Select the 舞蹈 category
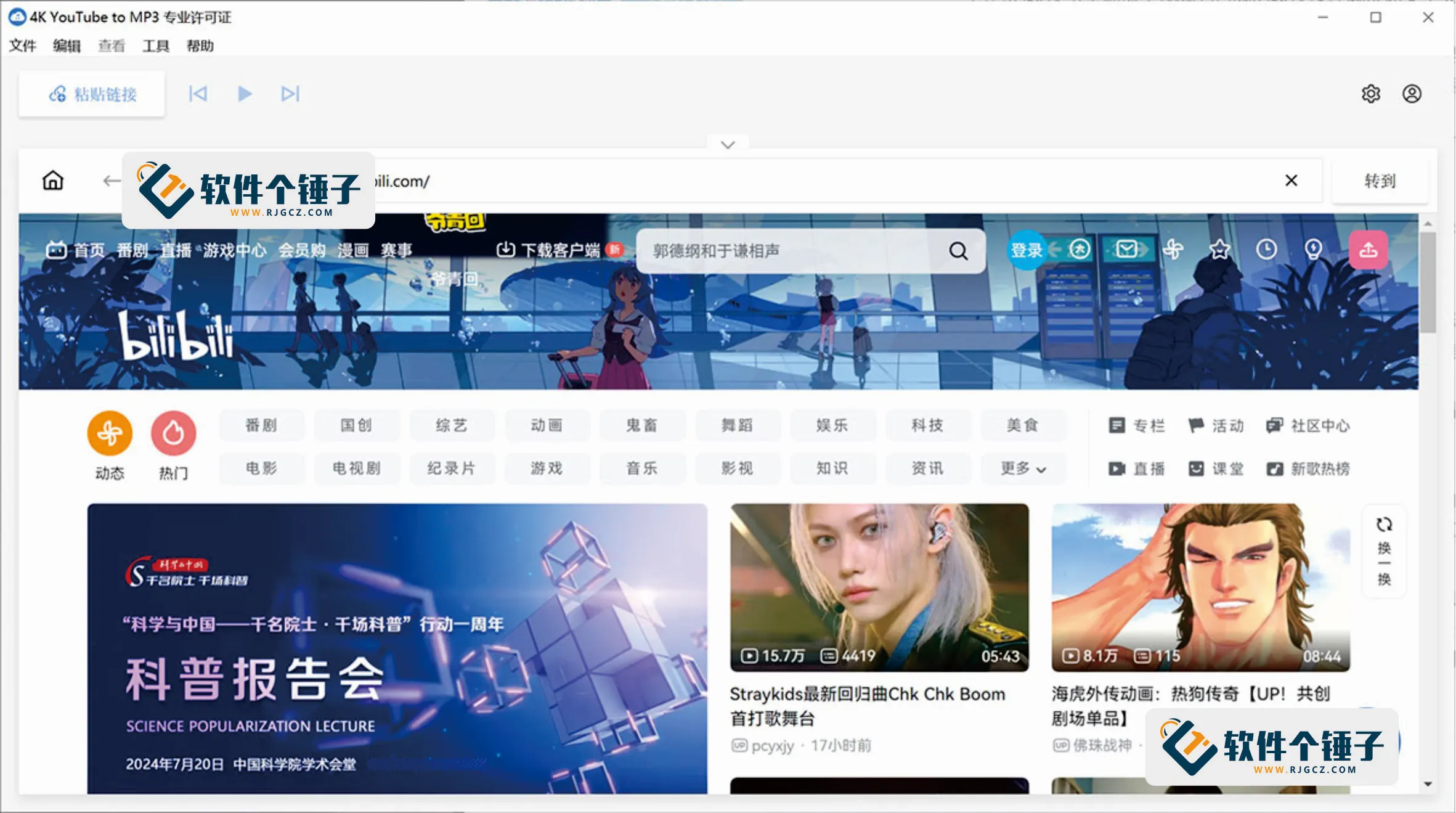The height and width of the screenshot is (813, 1456). point(737,425)
